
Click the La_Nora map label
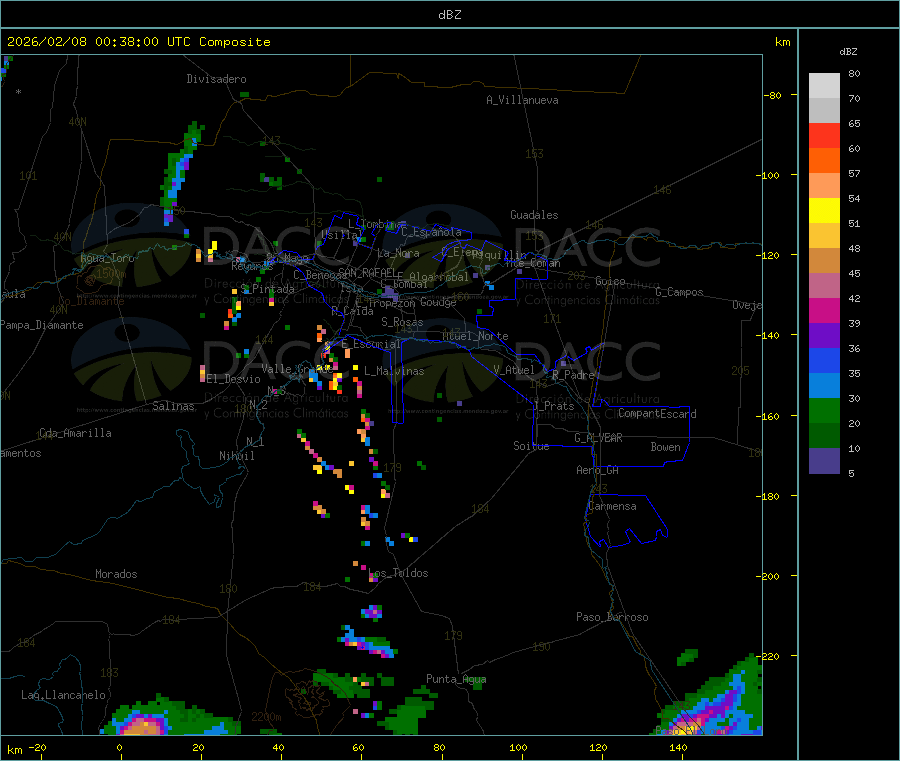398,253
